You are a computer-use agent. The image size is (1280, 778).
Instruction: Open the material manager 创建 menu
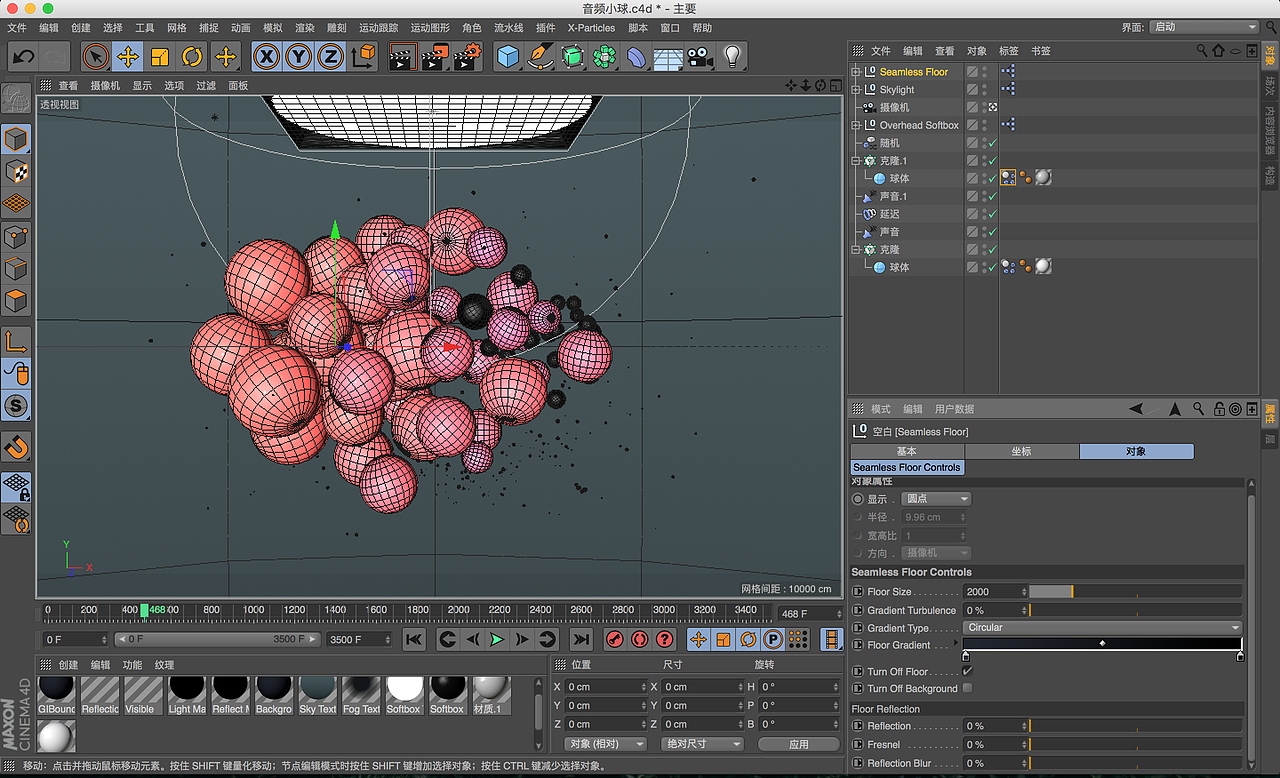pyautogui.click(x=68, y=665)
